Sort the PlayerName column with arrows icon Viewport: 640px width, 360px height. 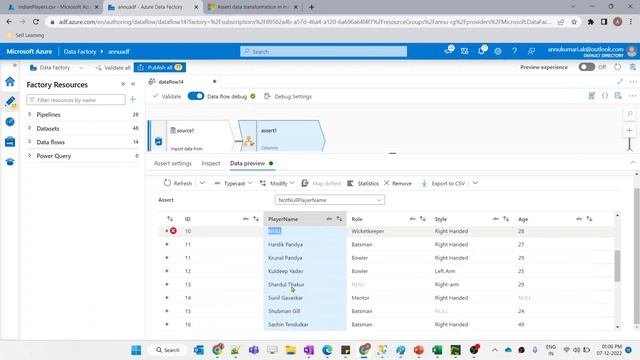339,219
